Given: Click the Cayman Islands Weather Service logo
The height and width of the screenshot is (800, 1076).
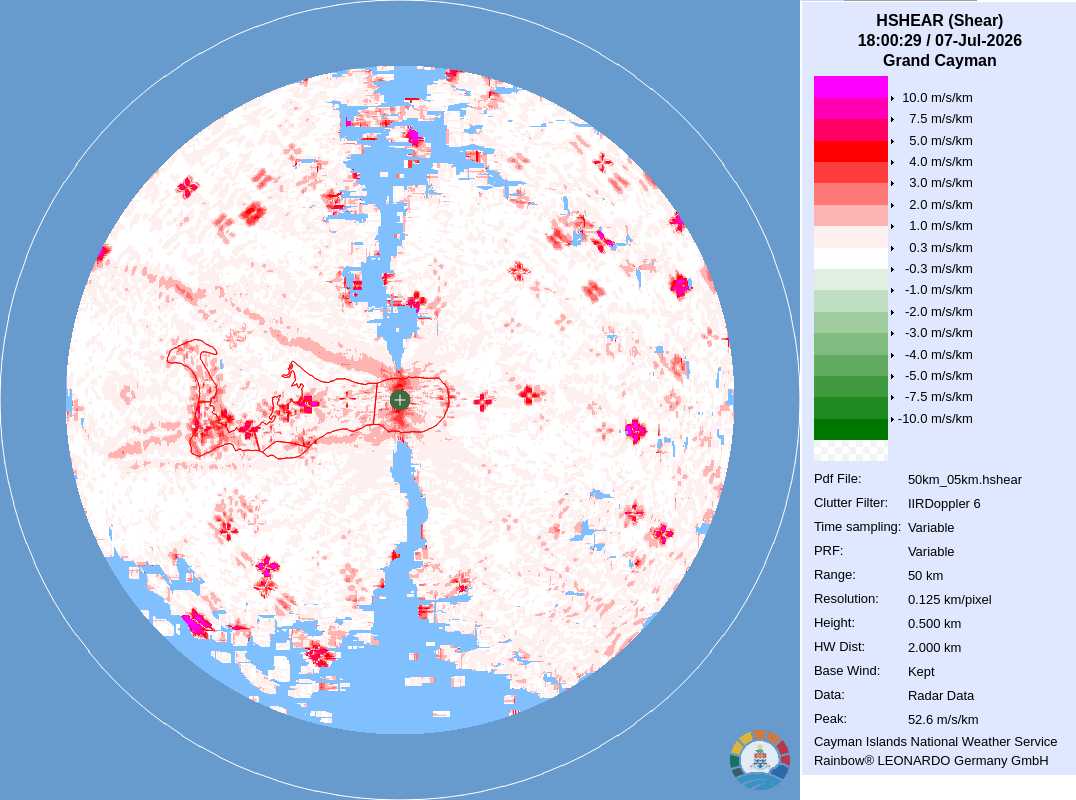Looking at the screenshot, I should point(760,760).
